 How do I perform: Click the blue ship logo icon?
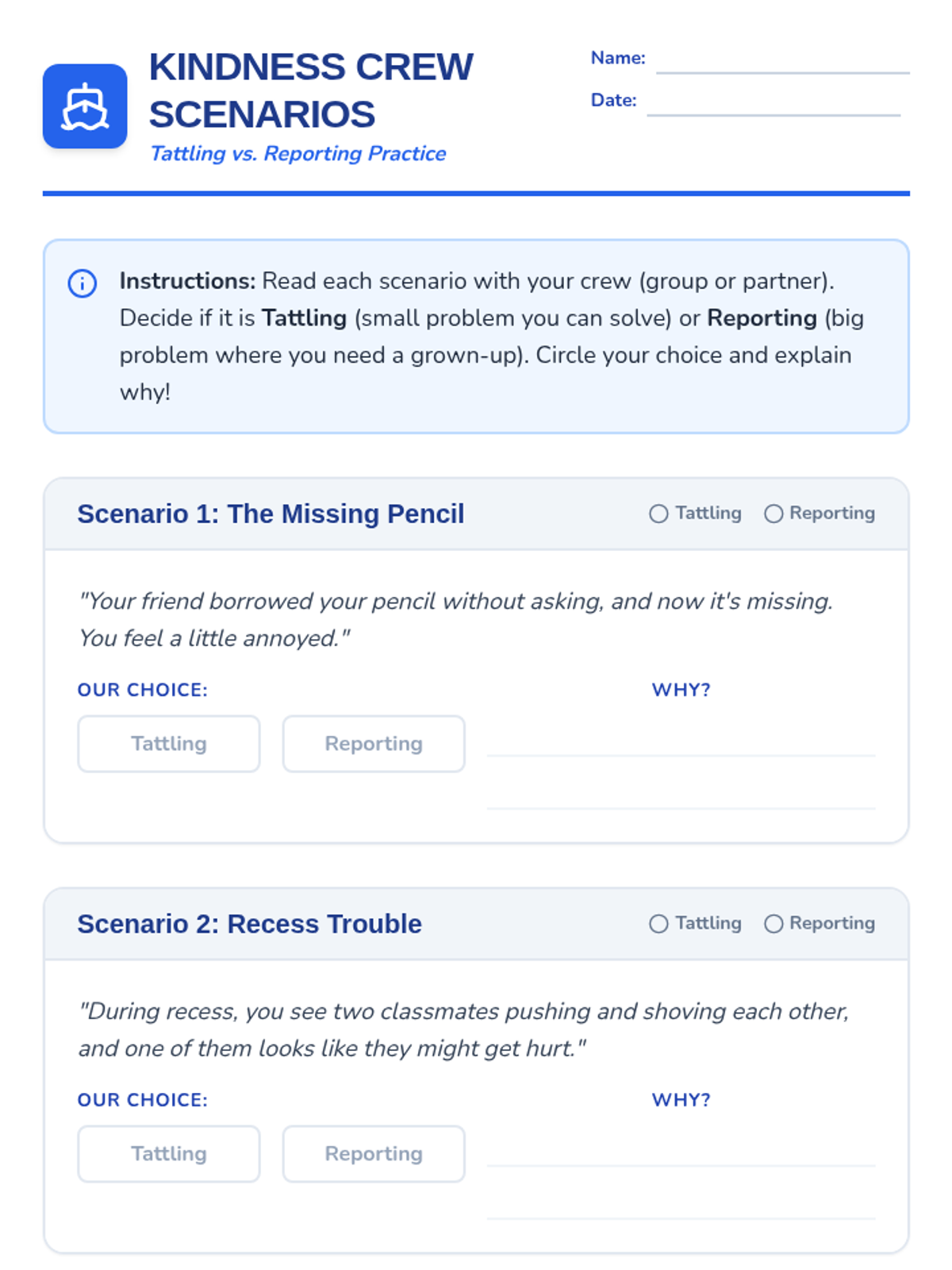[x=85, y=106]
